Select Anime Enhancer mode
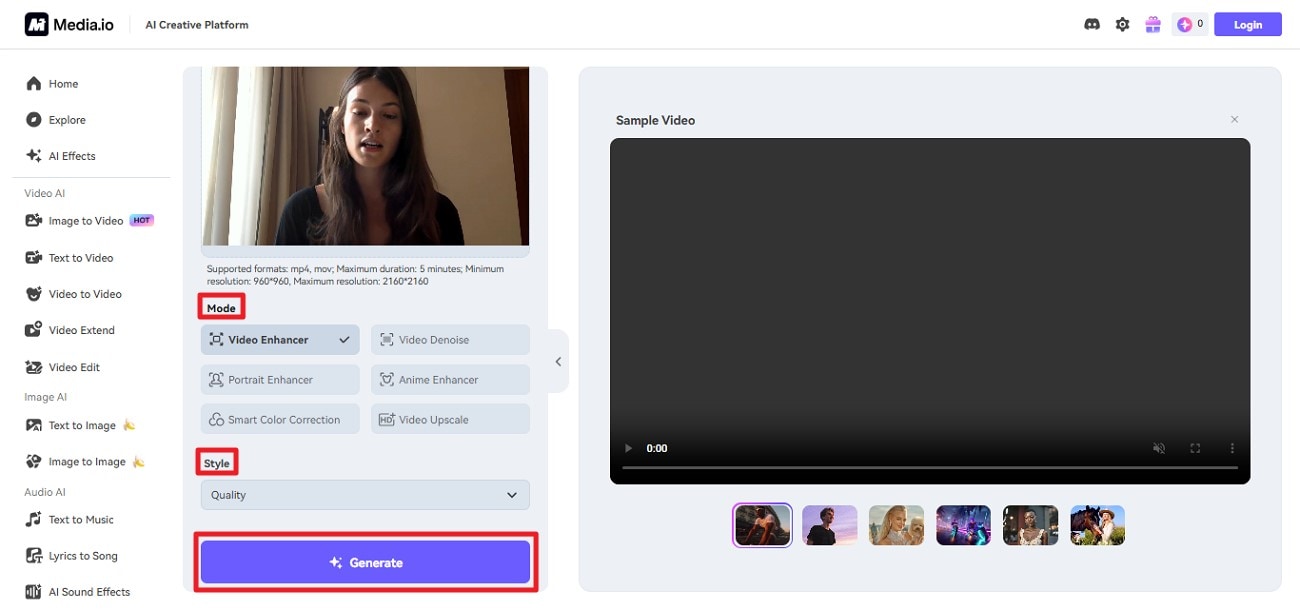 450,380
